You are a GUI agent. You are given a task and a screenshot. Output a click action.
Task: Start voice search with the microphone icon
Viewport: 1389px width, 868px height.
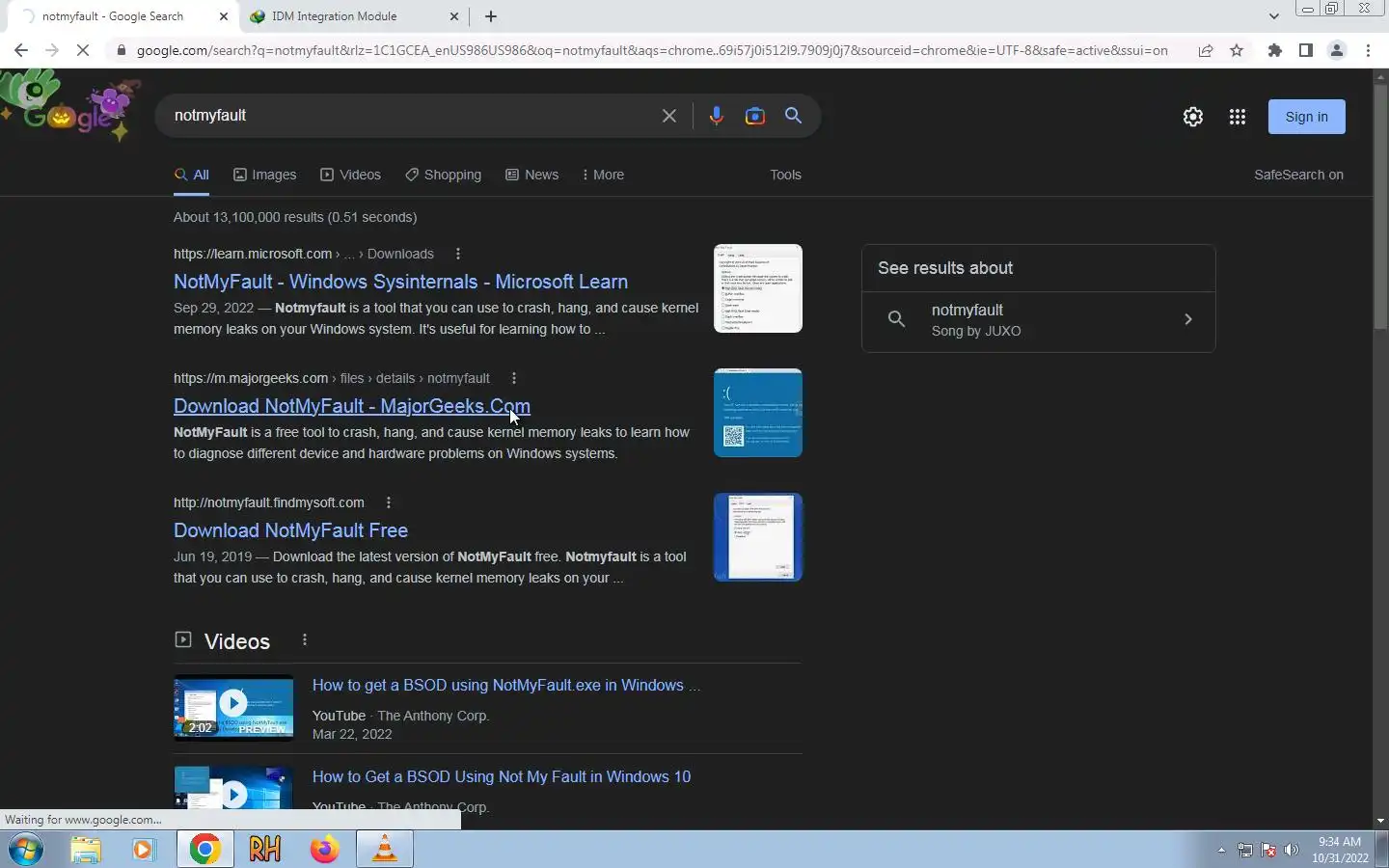[x=716, y=116]
